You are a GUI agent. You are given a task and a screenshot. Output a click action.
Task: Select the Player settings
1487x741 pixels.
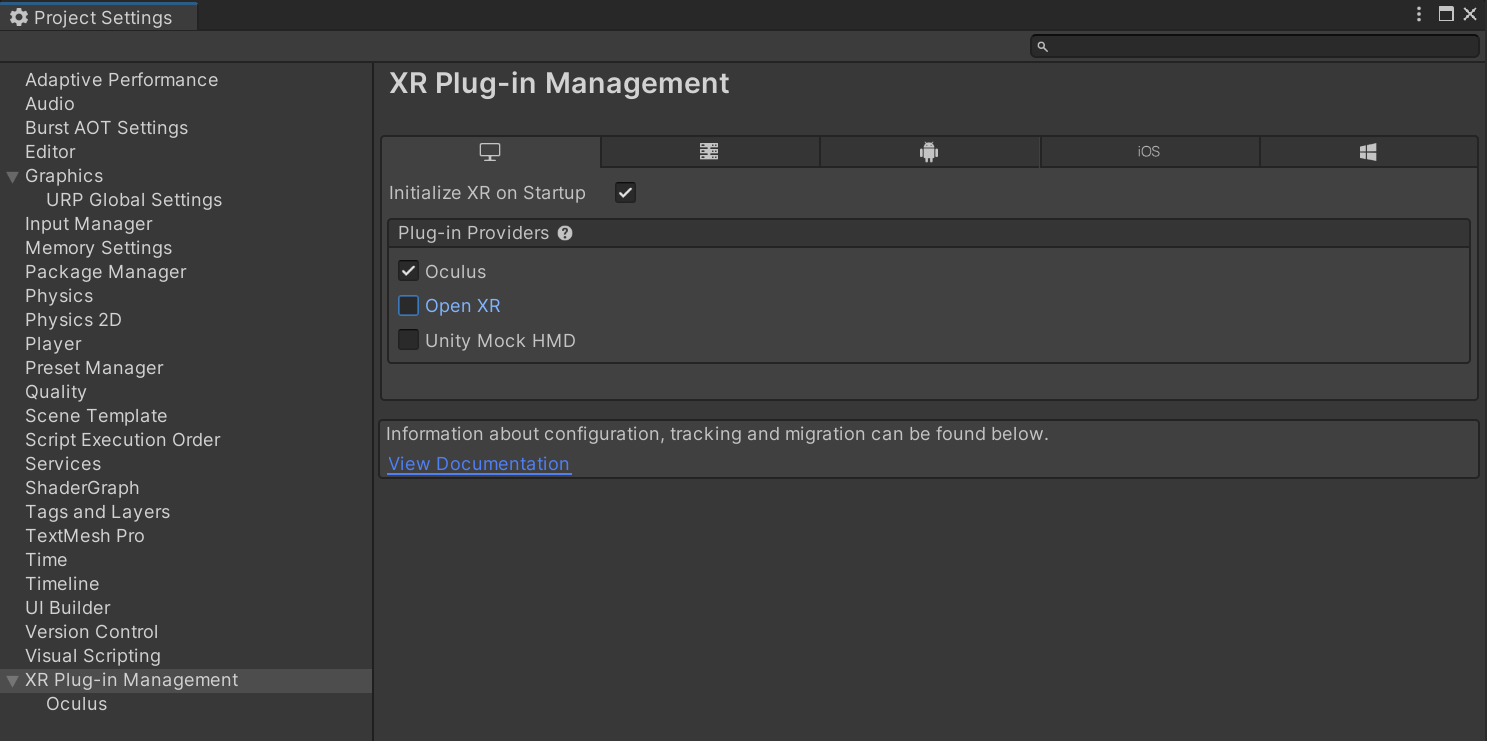click(x=53, y=344)
